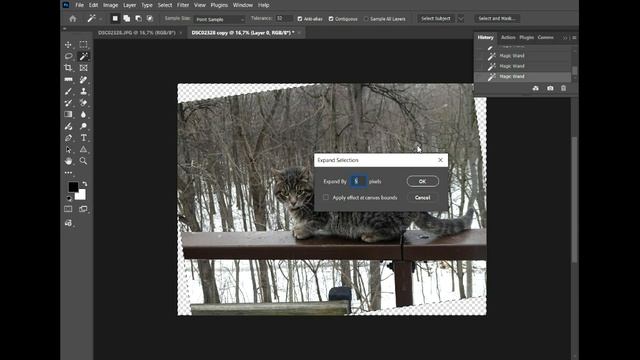Switch to the Actions panel tab
Image resolution: width=640 pixels, height=360 pixels.
[508, 38]
